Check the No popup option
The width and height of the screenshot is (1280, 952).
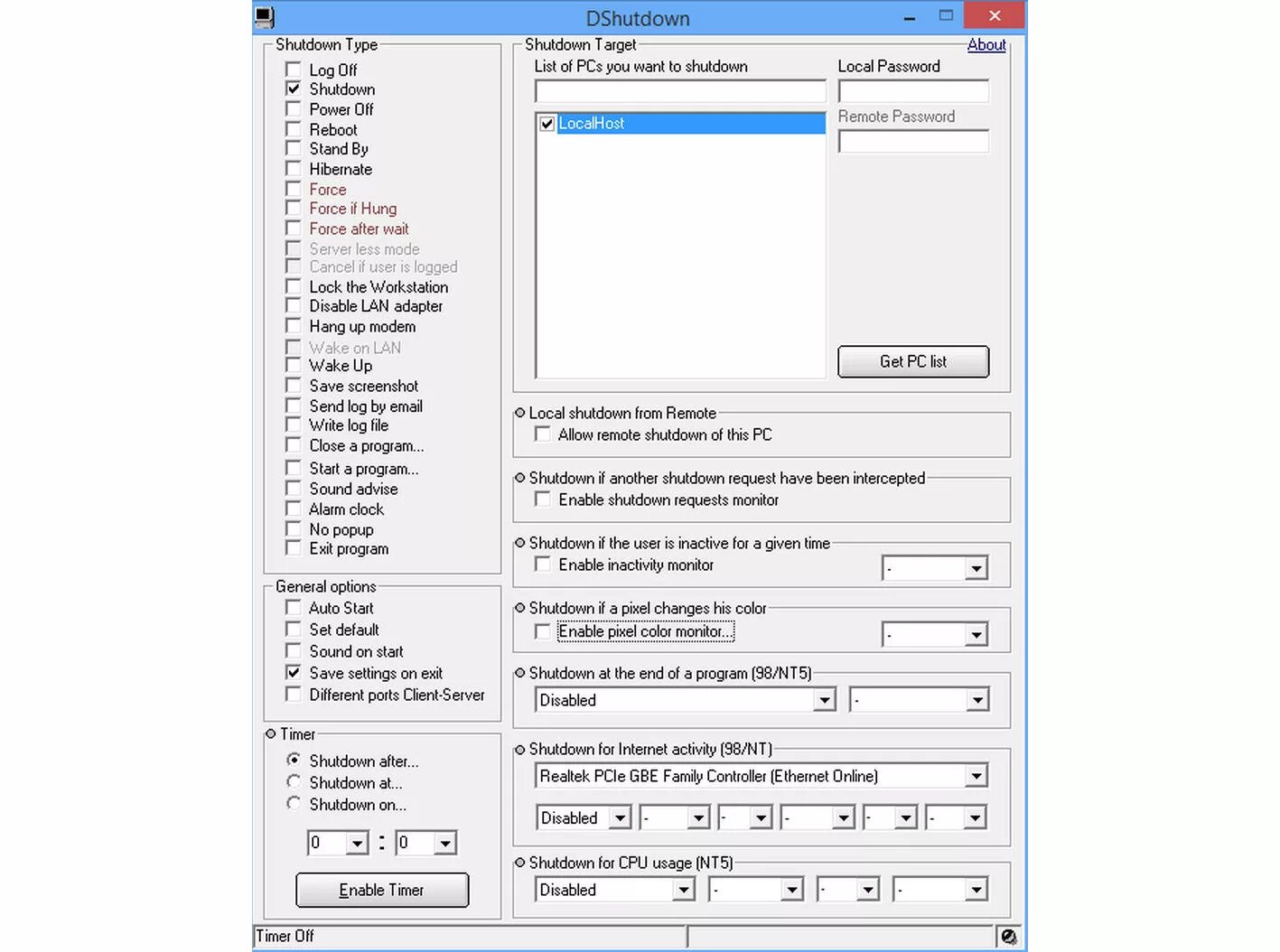click(x=293, y=529)
